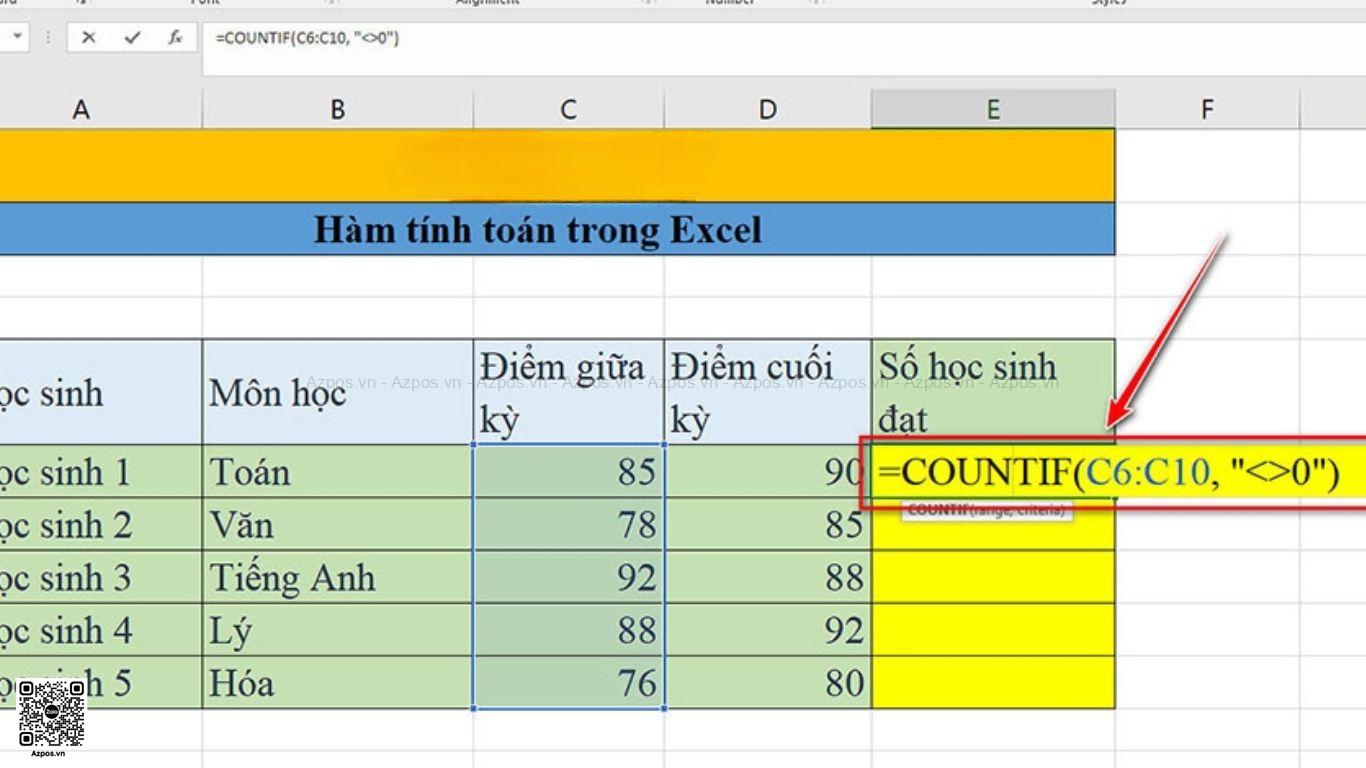Click the "Môn học" header cell
The height and width of the screenshot is (768, 1366).
tap(337, 392)
